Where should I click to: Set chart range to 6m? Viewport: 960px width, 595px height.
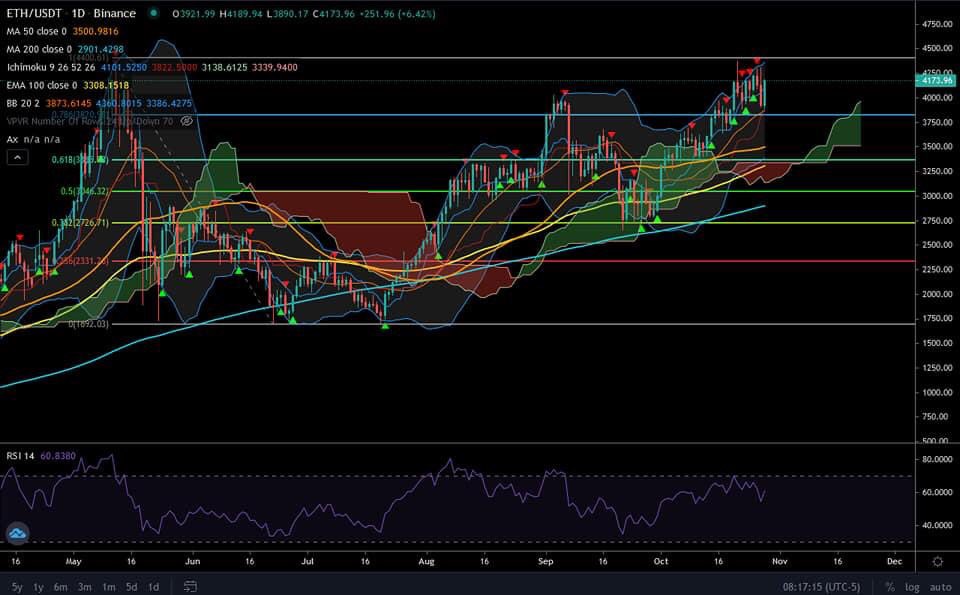pyautogui.click(x=60, y=586)
